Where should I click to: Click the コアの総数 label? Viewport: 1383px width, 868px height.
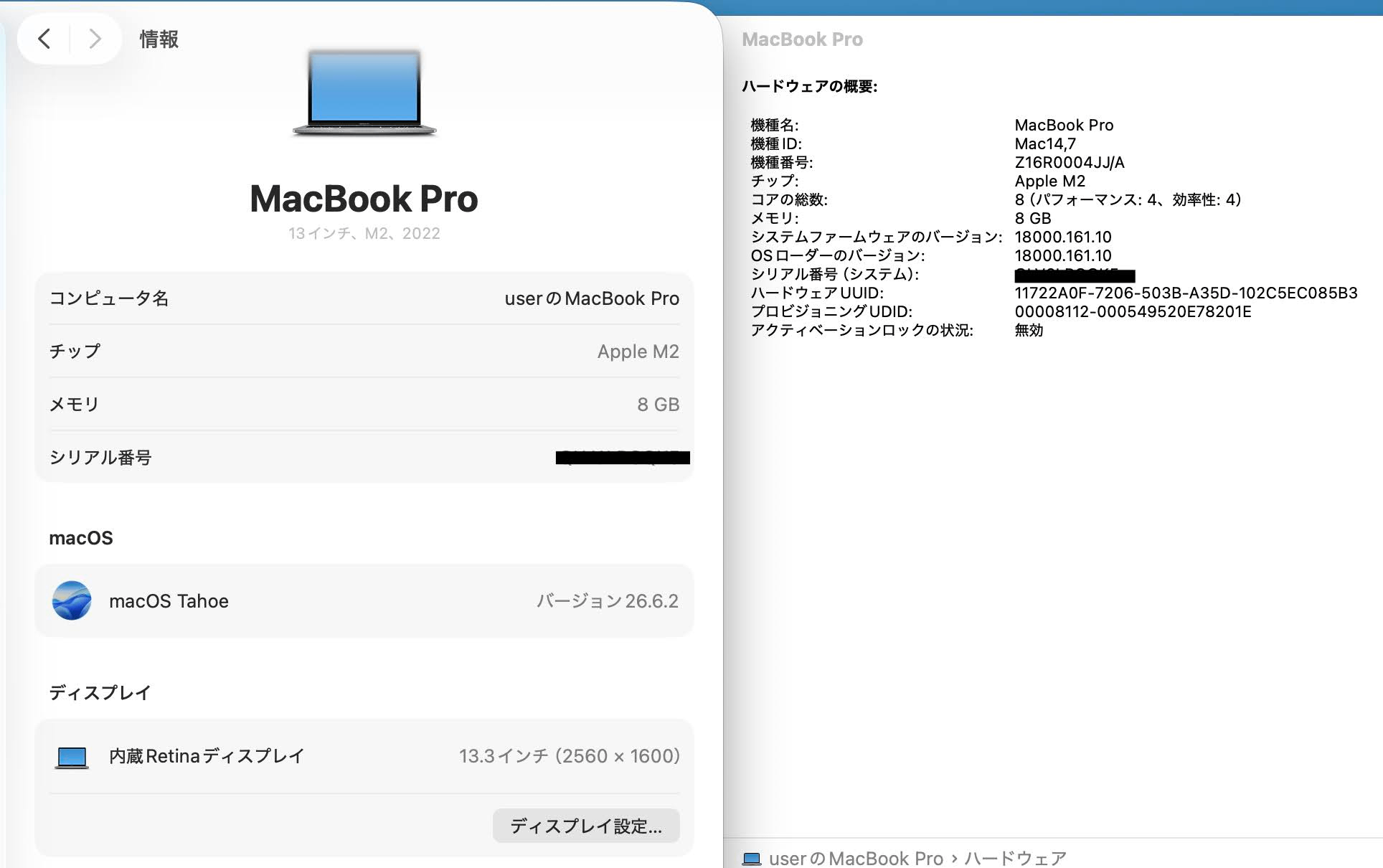point(789,200)
